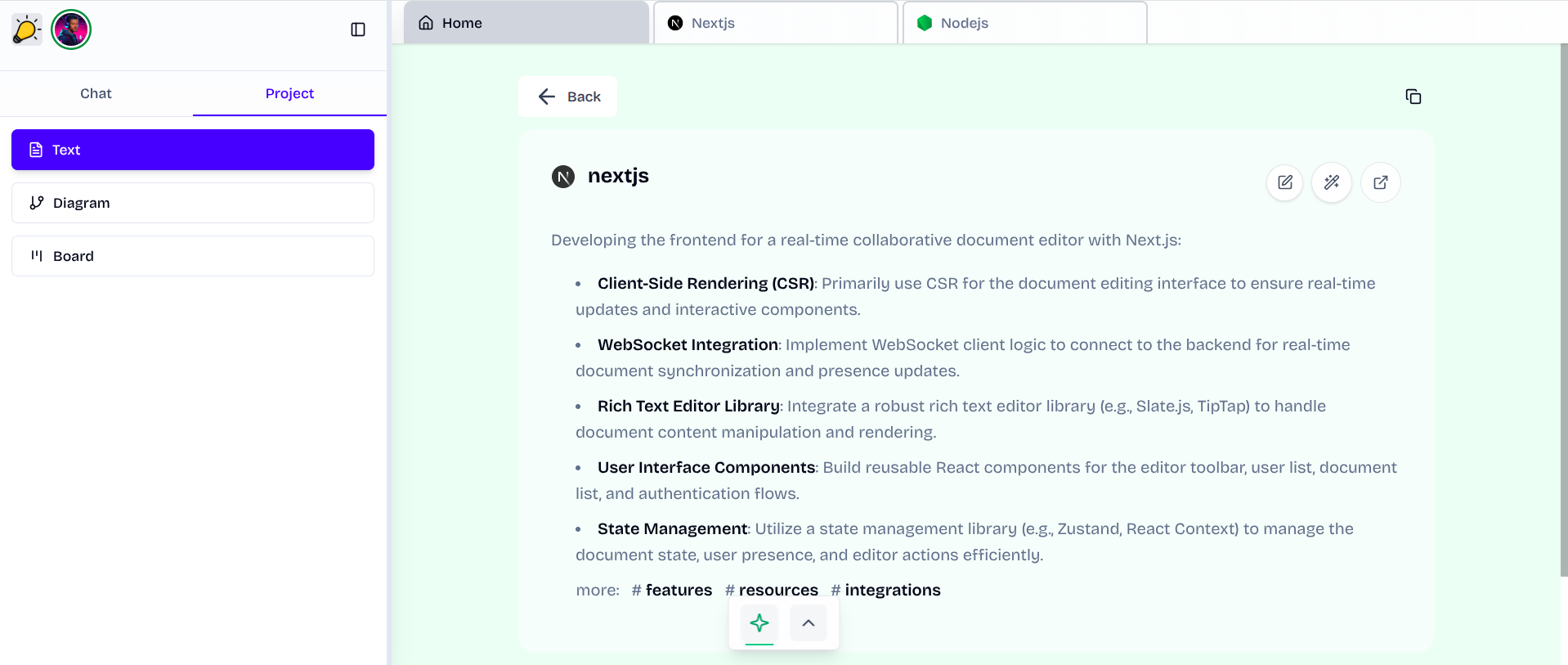Edit the nextjs note with pencil icon
Screen dimensions: 1568x665
(x=1285, y=182)
